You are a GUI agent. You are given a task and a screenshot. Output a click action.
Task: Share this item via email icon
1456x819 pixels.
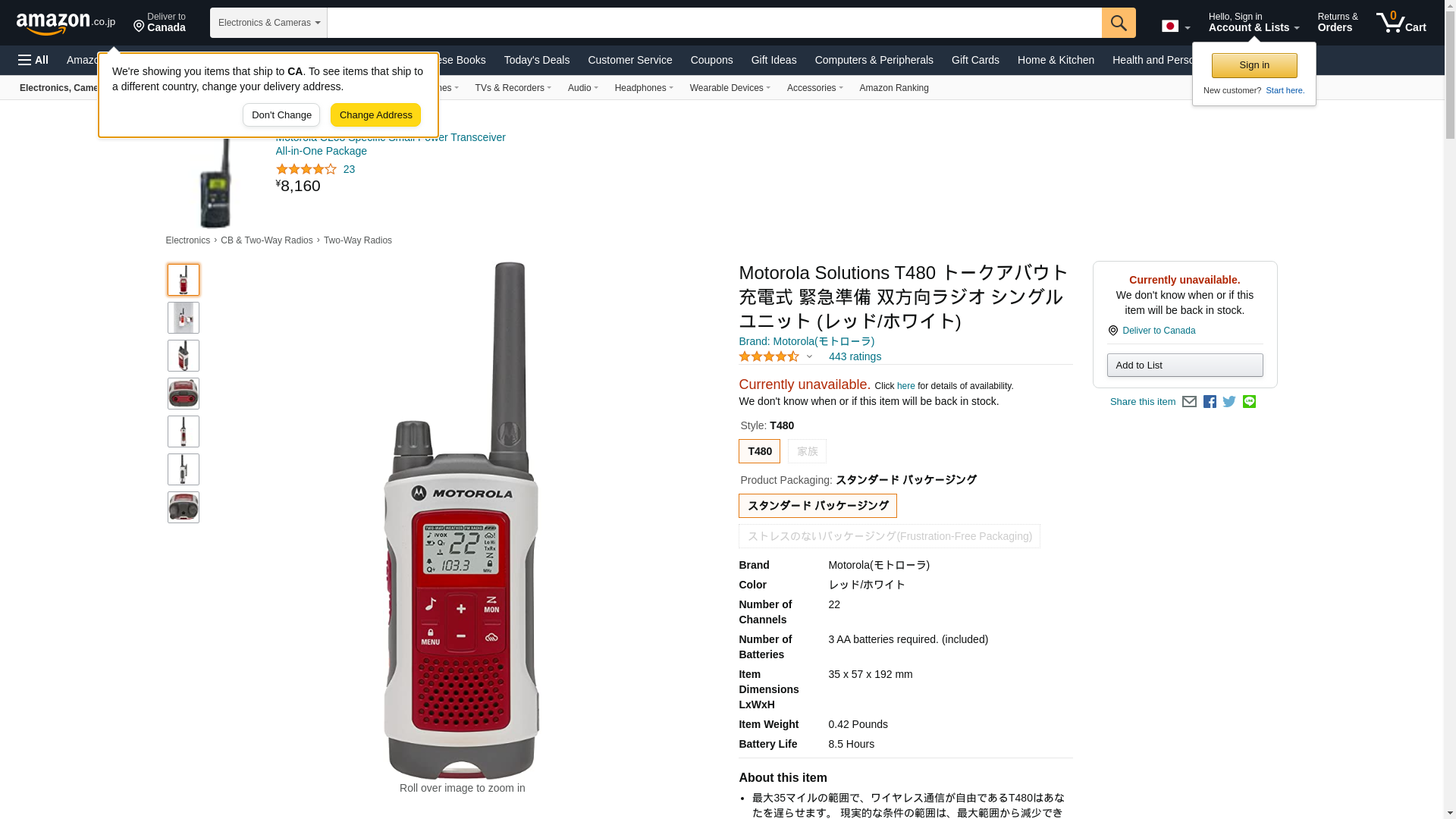(1189, 402)
